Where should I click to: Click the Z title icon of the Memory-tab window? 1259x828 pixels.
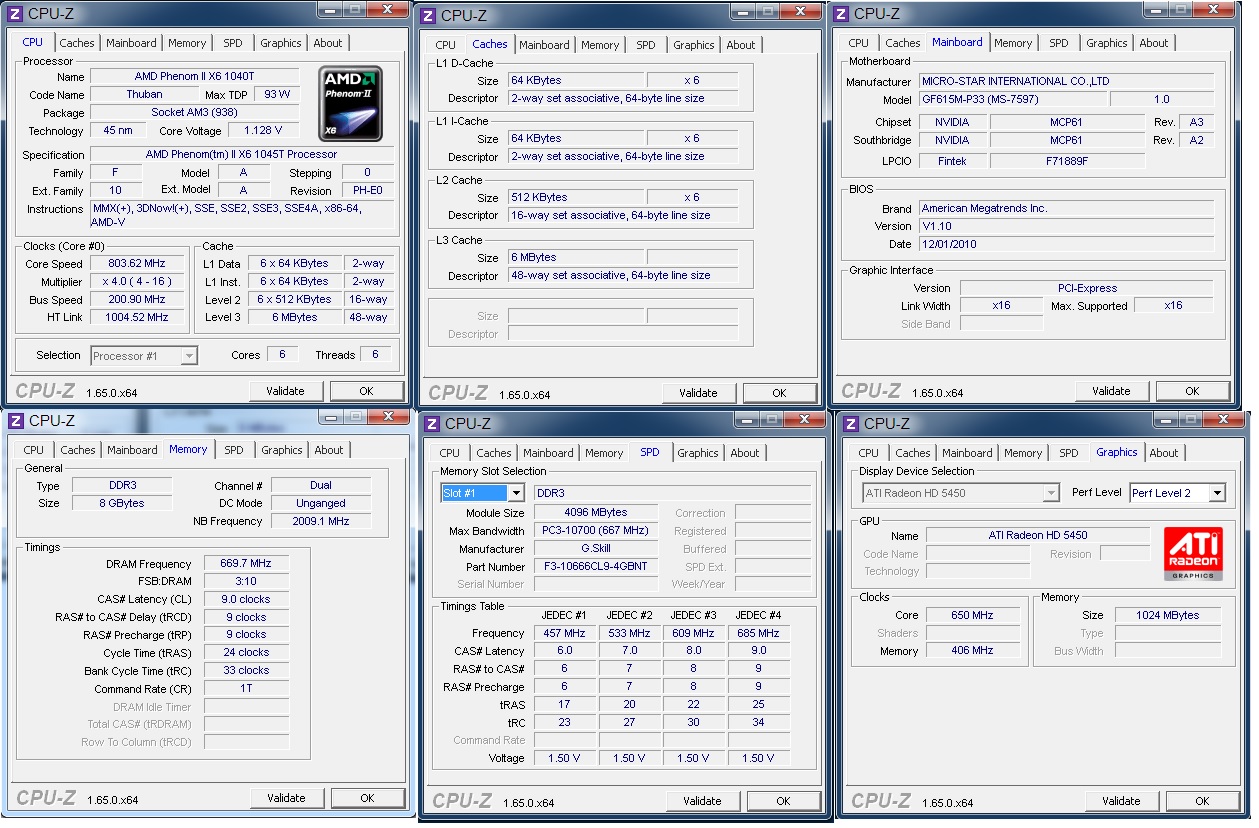click(15, 420)
